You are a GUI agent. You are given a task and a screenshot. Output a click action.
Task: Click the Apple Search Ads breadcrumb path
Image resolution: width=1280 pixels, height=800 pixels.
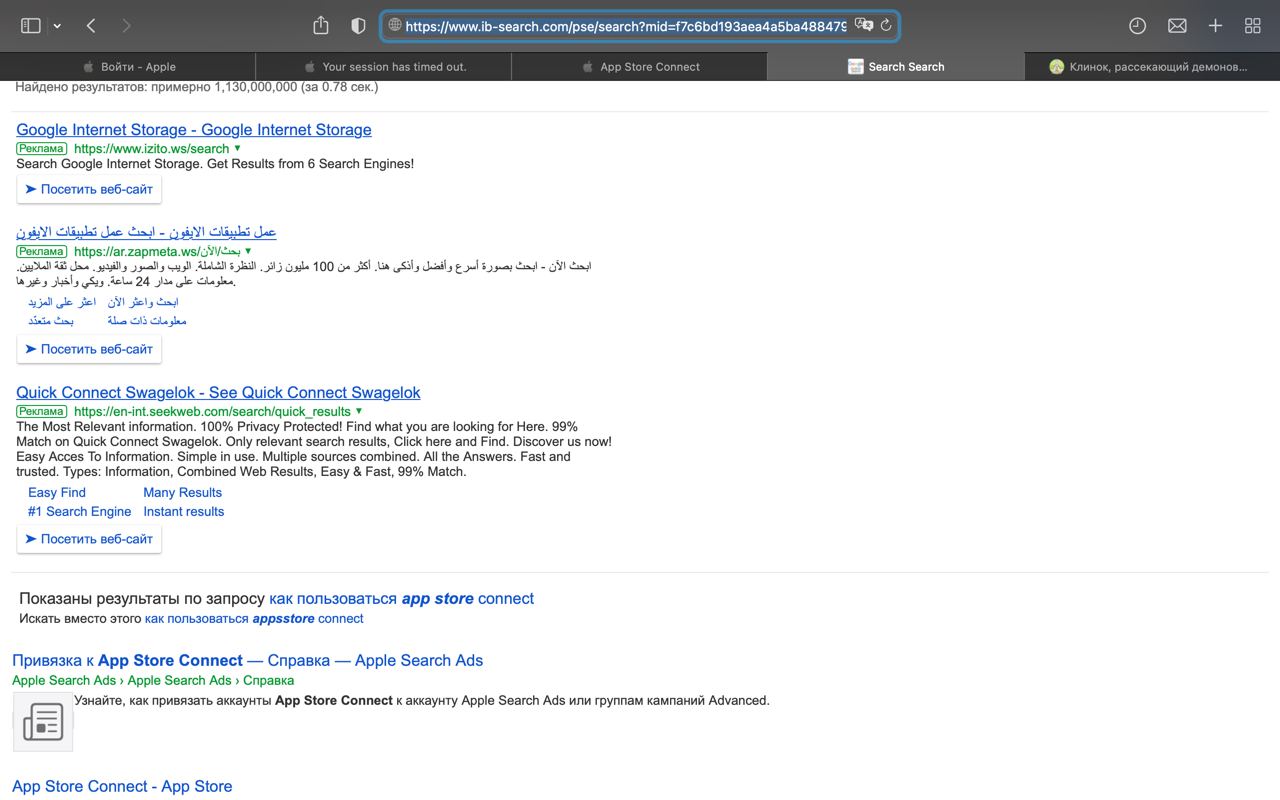click(153, 681)
